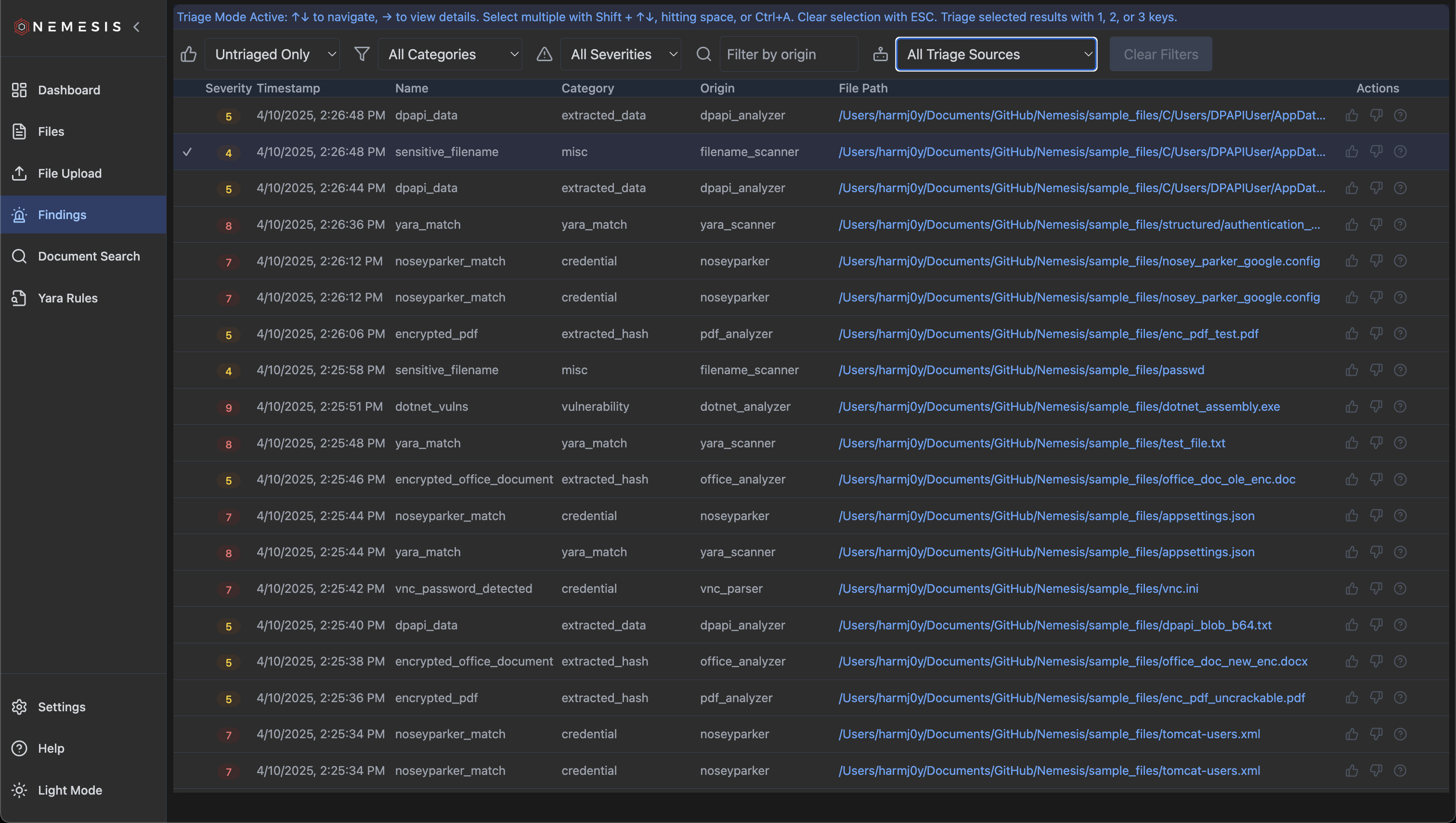Deselect the checked sensitive_filename row

pyautogui.click(x=187, y=152)
